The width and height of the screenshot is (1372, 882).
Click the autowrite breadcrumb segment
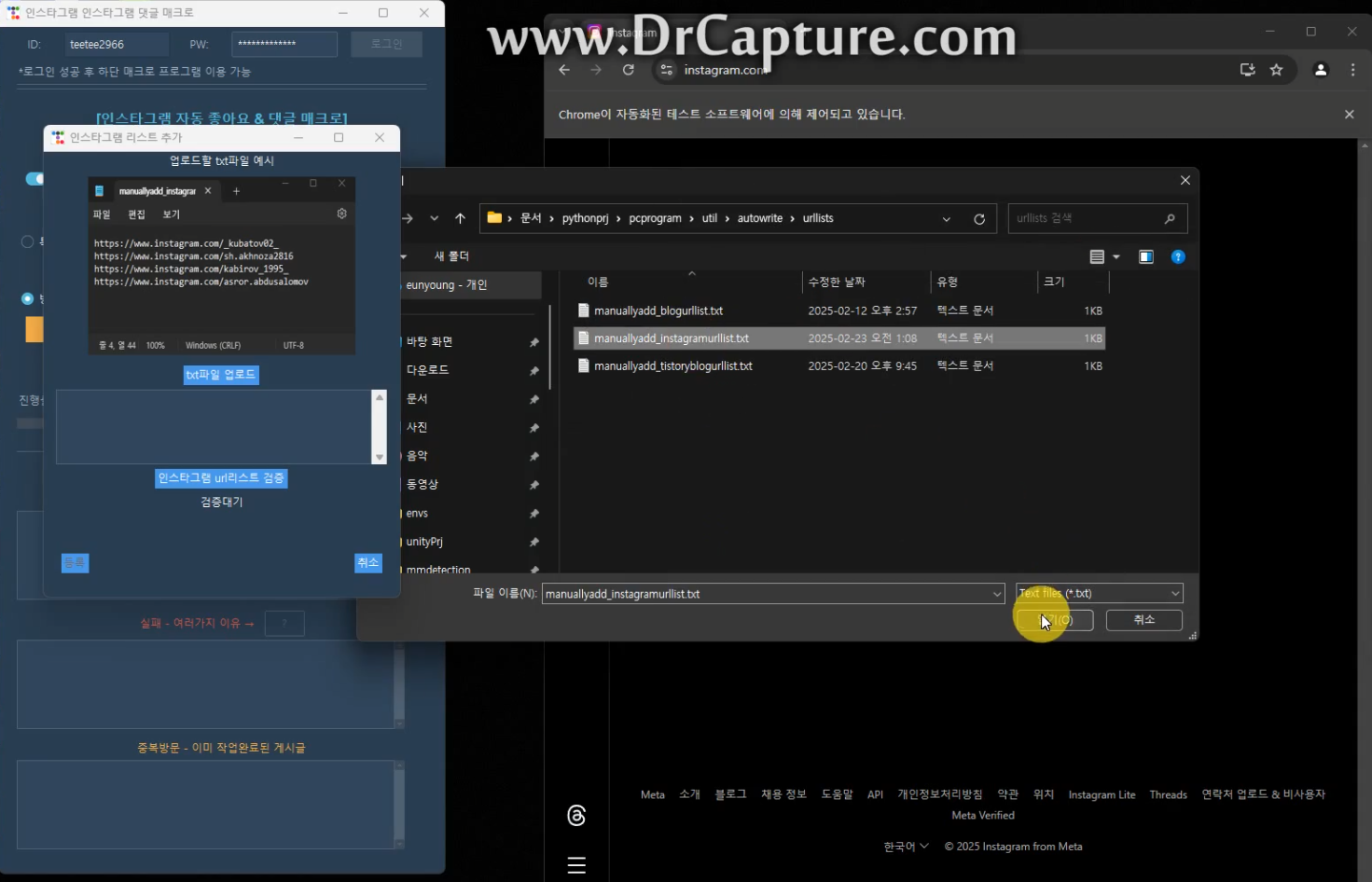[x=760, y=218]
